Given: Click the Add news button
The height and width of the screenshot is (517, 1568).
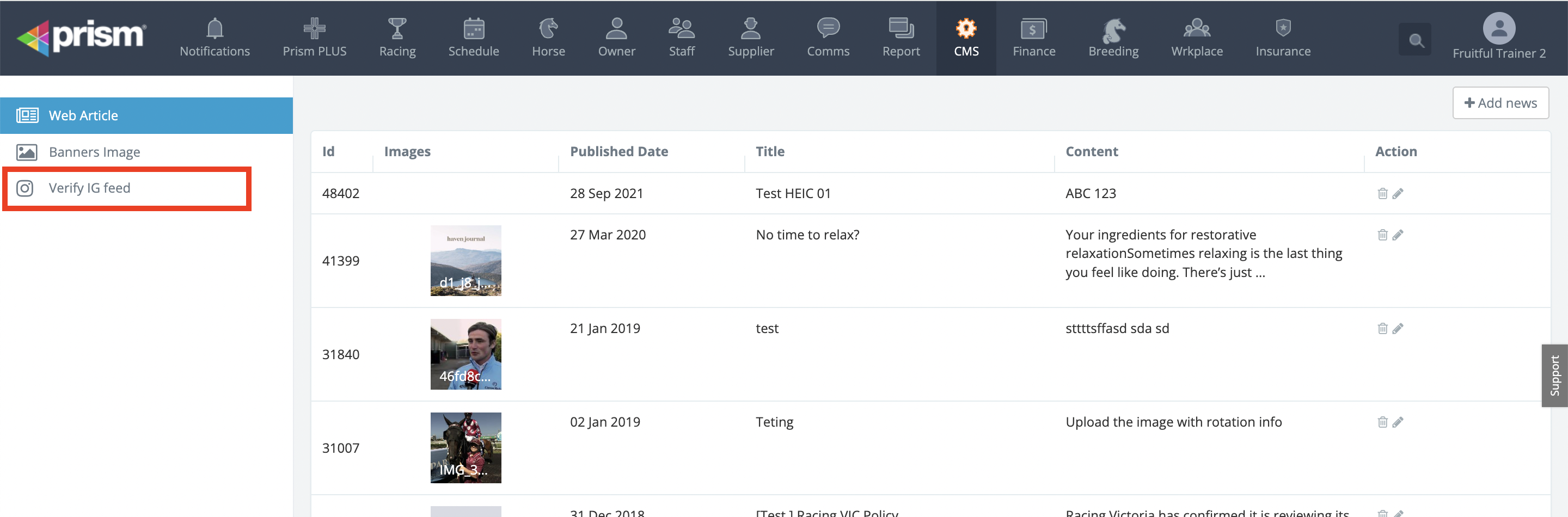Looking at the screenshot, I should (x=1500, y=103).
